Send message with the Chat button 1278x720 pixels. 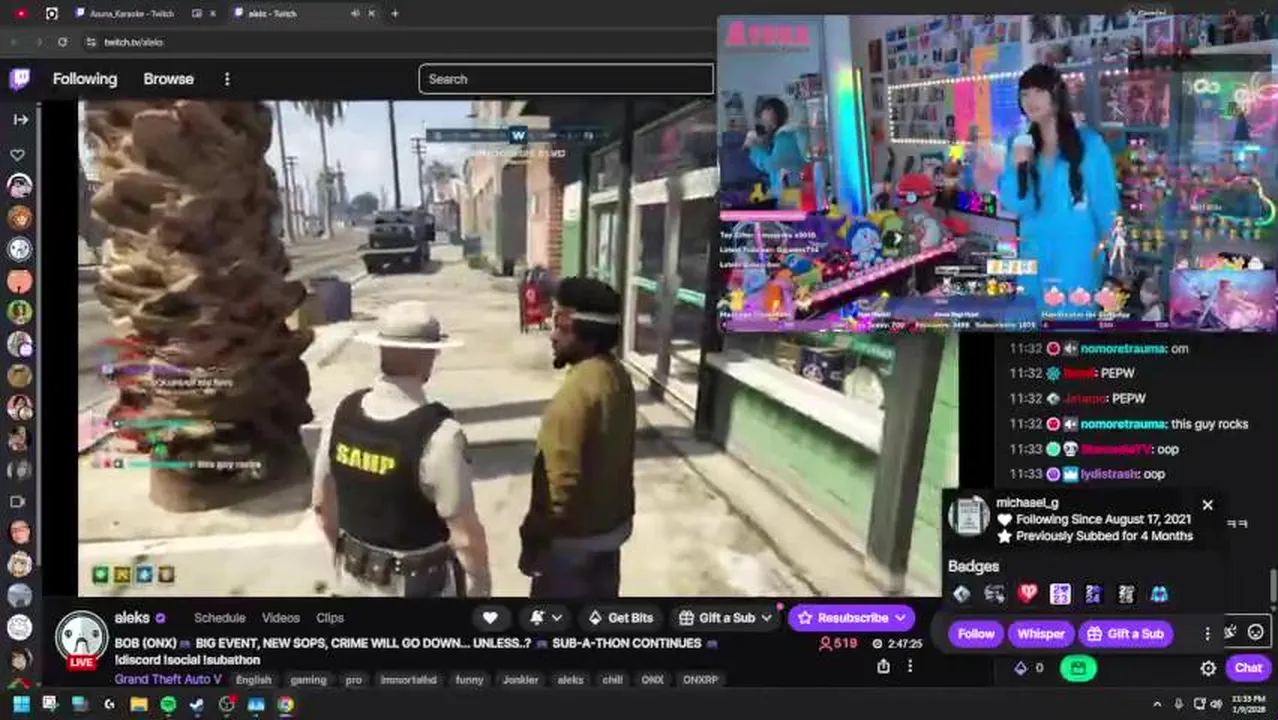(1248, 668)
